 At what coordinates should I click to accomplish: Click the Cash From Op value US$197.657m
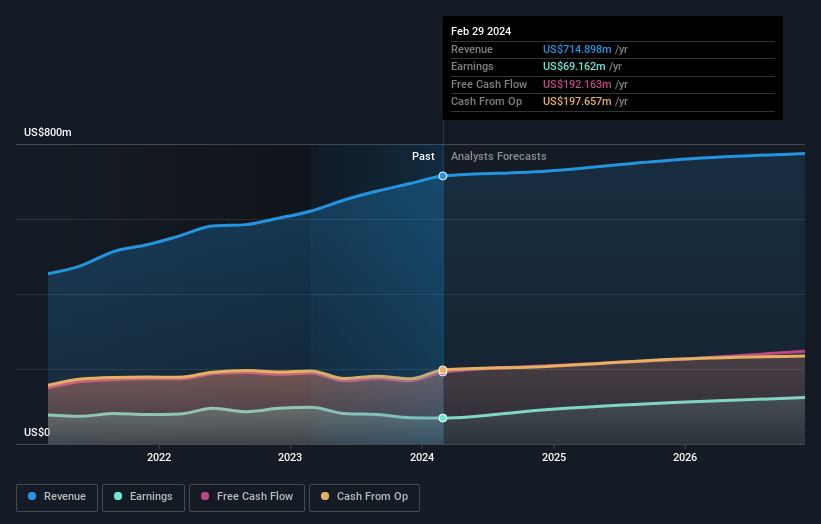(577, 102)
